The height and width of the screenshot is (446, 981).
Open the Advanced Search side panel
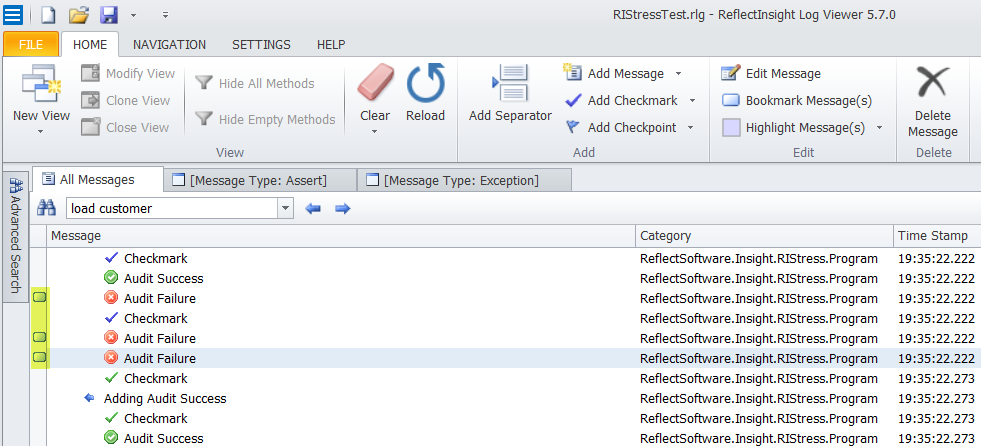click(16, 236)
